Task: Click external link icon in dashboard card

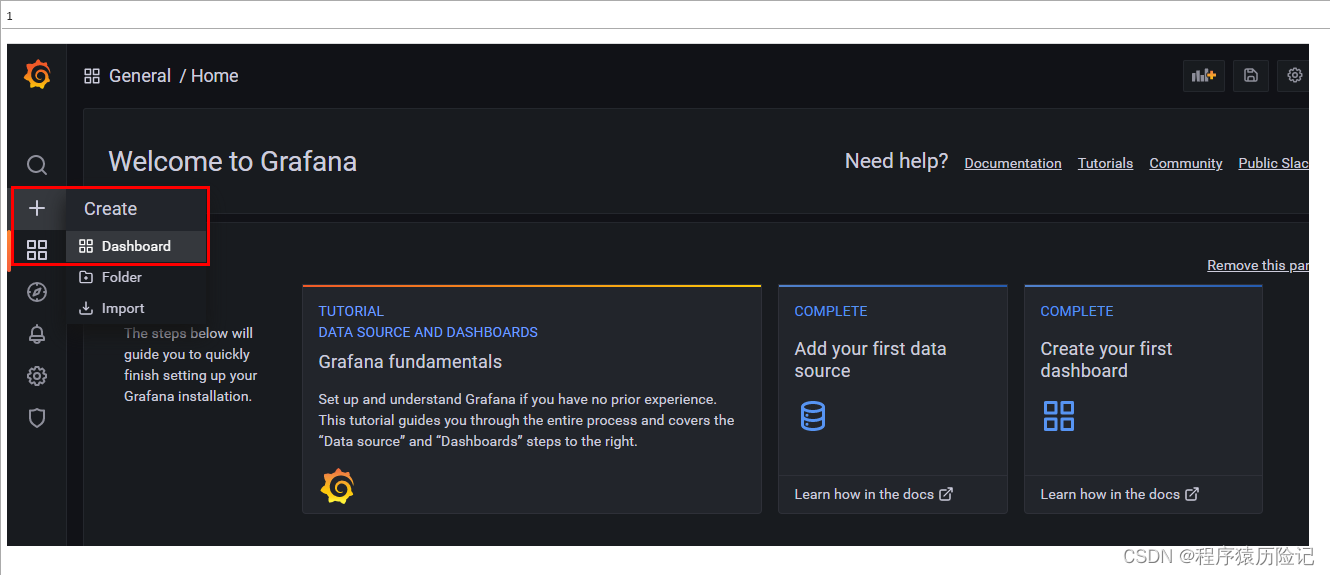Action: (1192, 494)
